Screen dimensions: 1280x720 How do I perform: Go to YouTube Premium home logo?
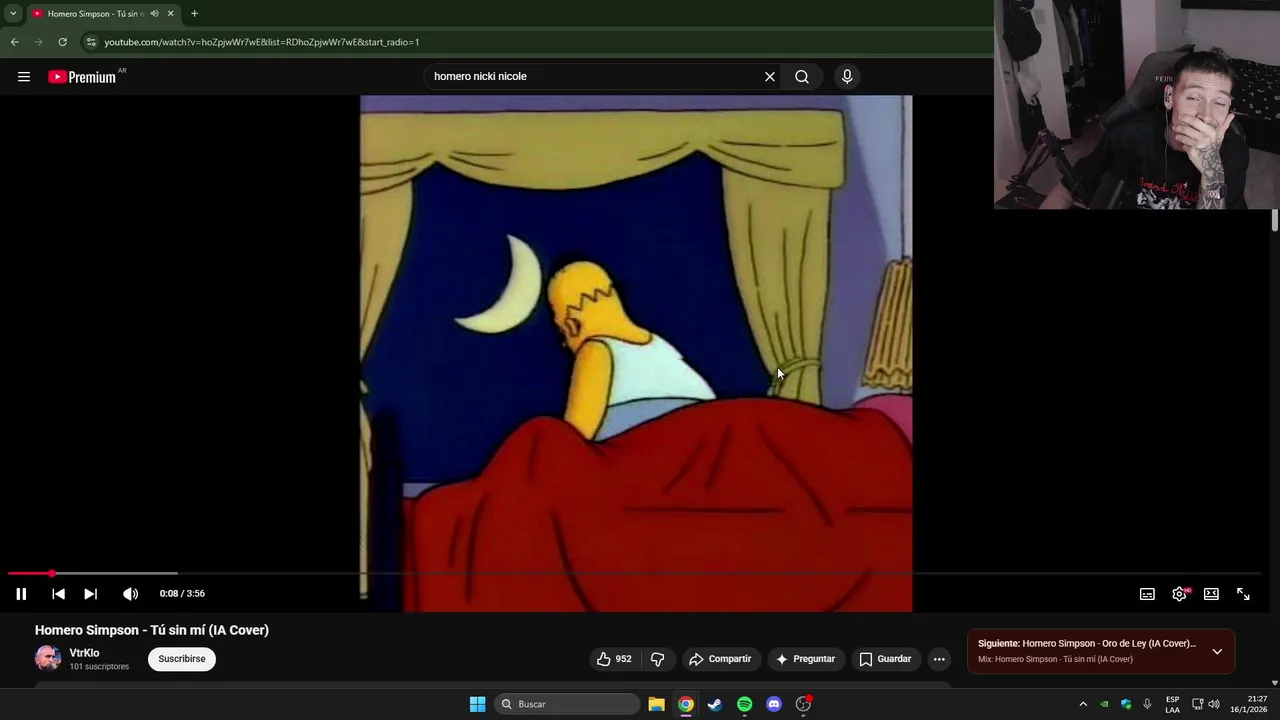pyautogui.click(x=83, y=77)
